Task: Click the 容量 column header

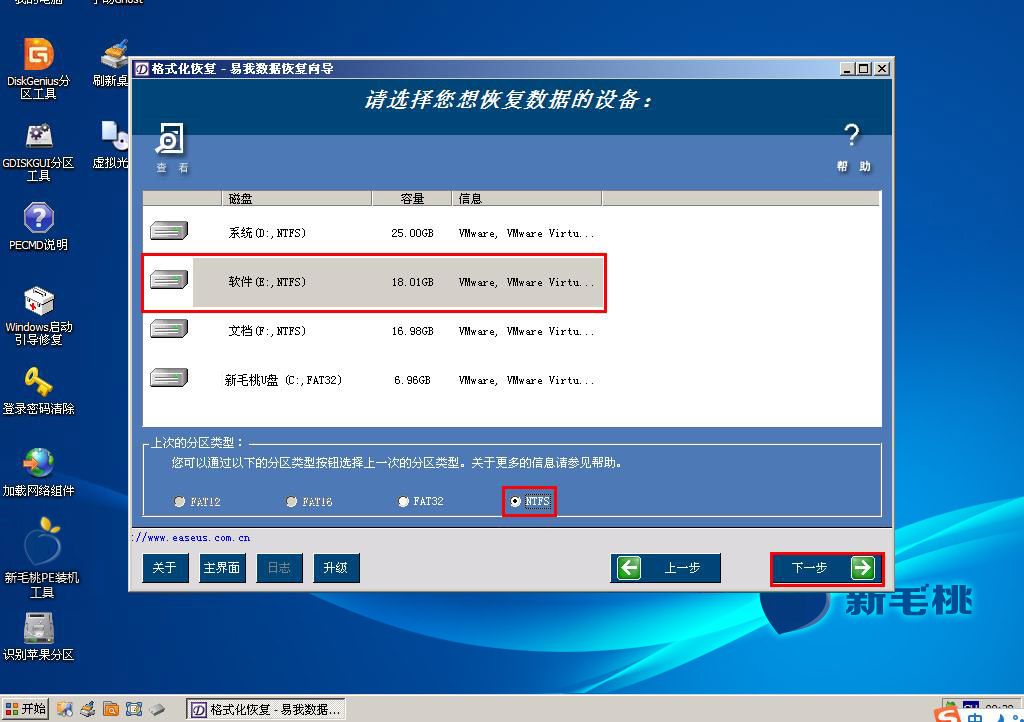Action: click(x=412, y=198)
